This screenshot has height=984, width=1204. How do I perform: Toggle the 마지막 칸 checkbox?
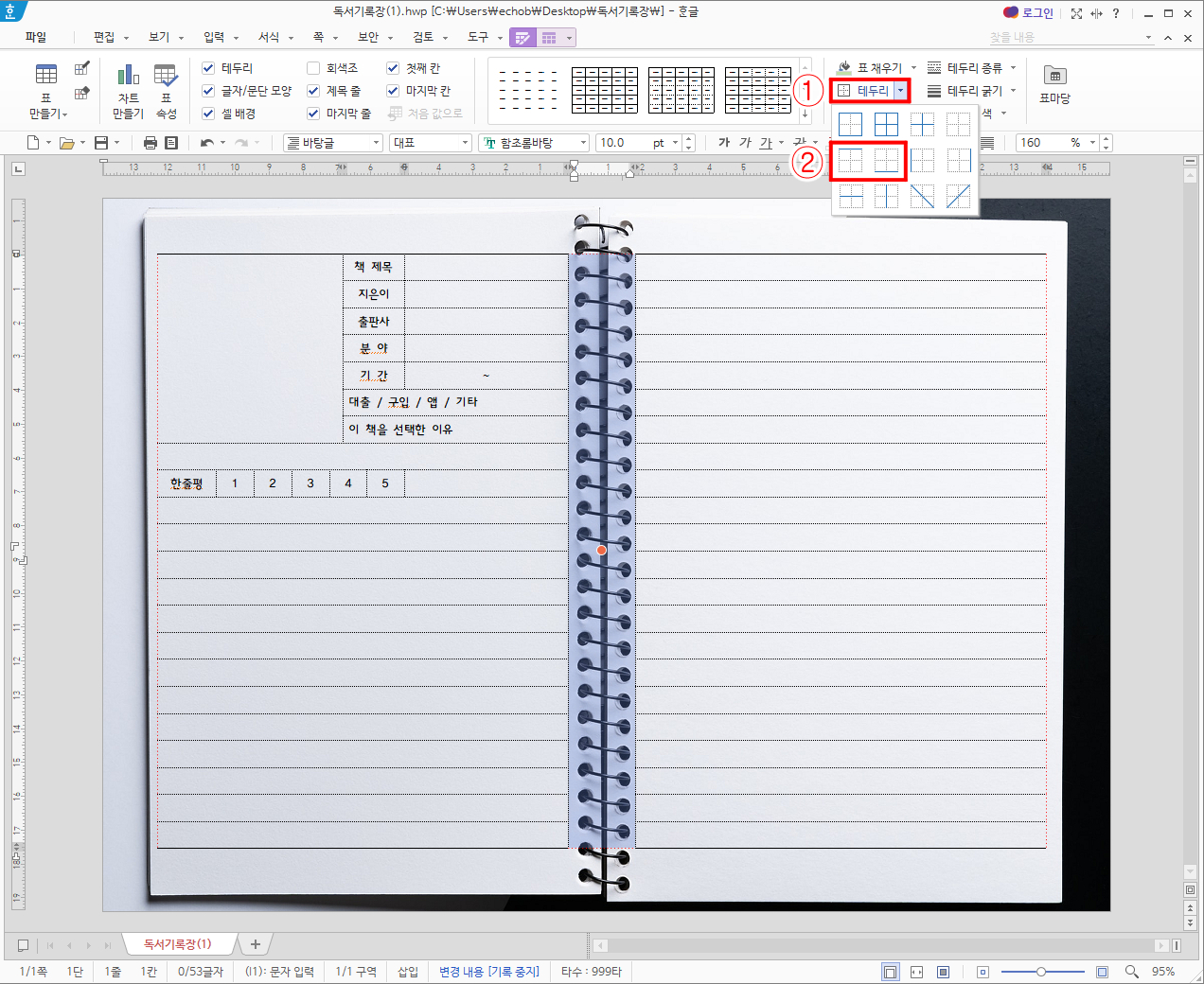[393, 91]
